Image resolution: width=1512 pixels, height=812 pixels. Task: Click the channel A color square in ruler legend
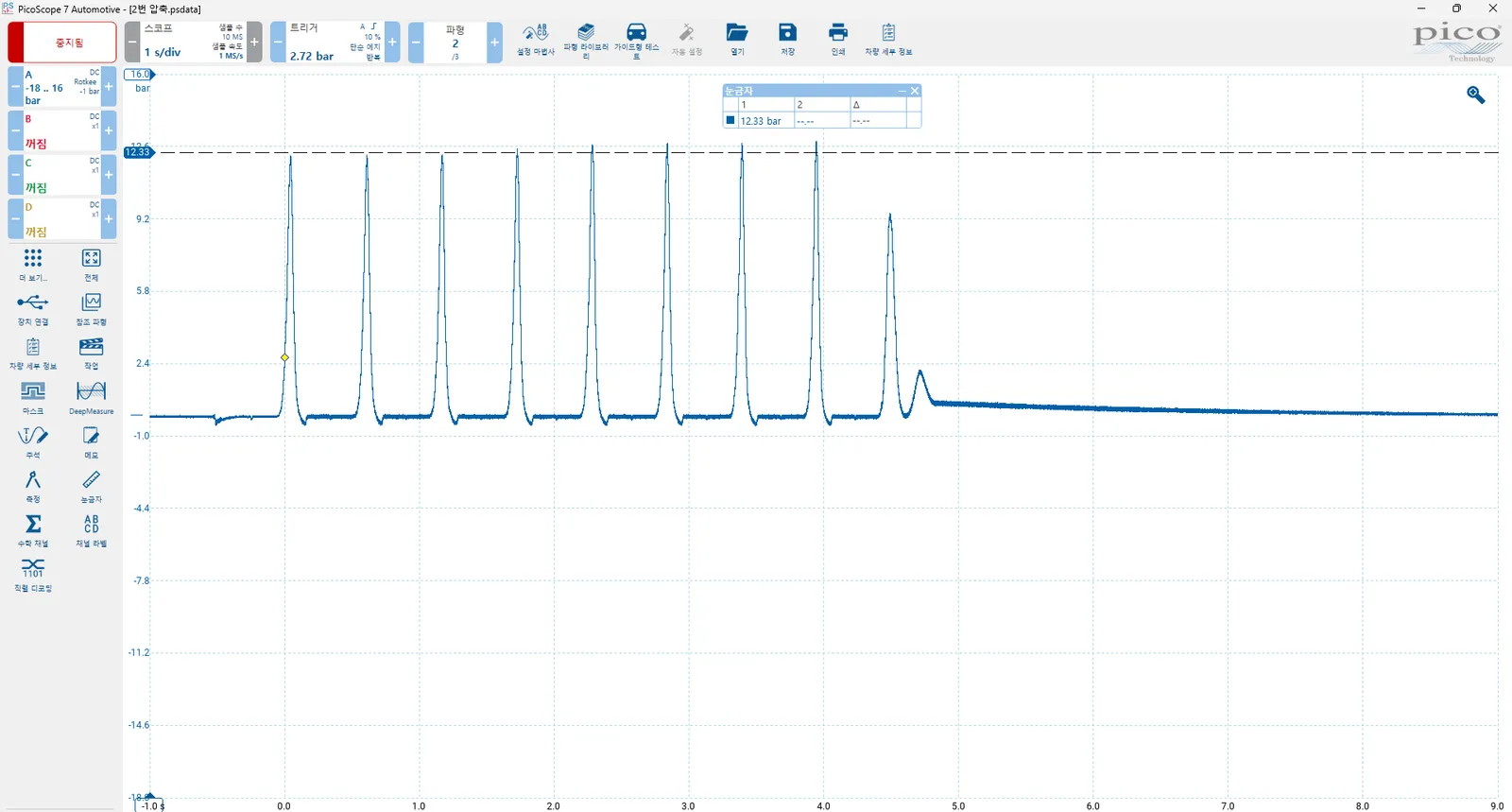[730, 120]
